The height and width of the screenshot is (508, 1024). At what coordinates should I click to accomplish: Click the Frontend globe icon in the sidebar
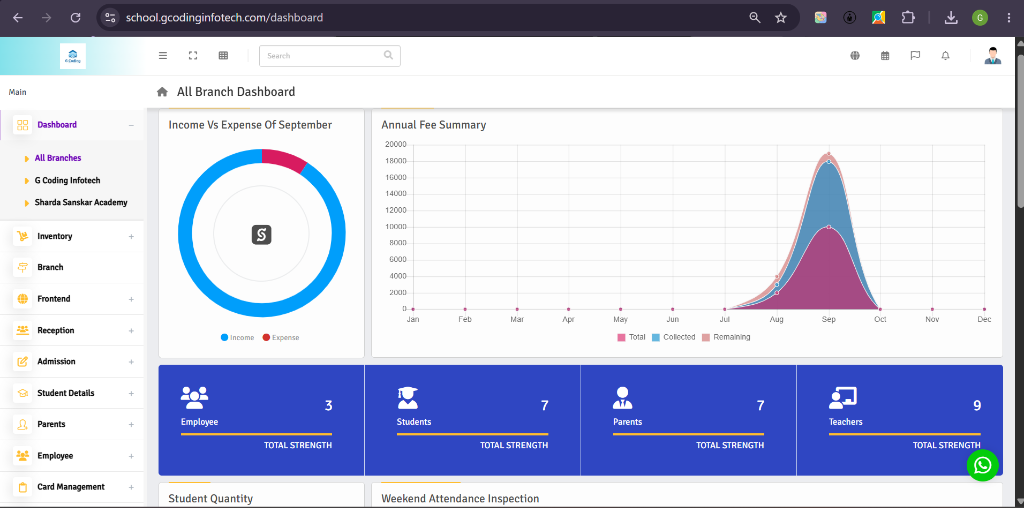[22, 299]
